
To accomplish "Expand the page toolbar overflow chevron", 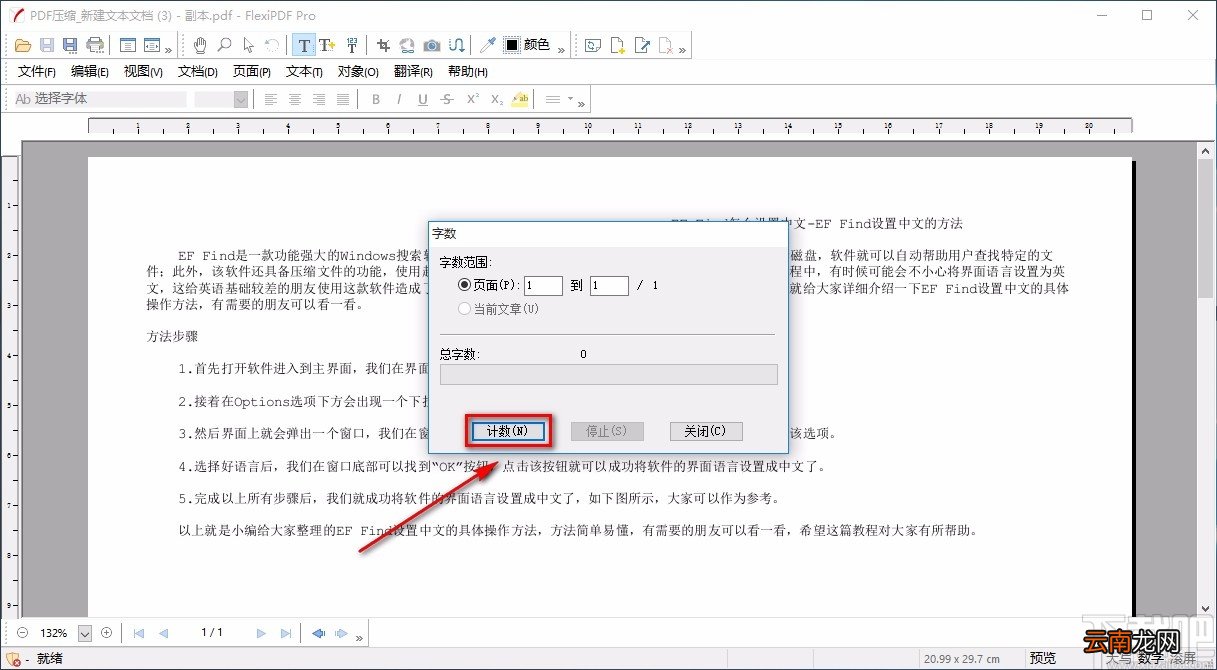I will 683,48.
